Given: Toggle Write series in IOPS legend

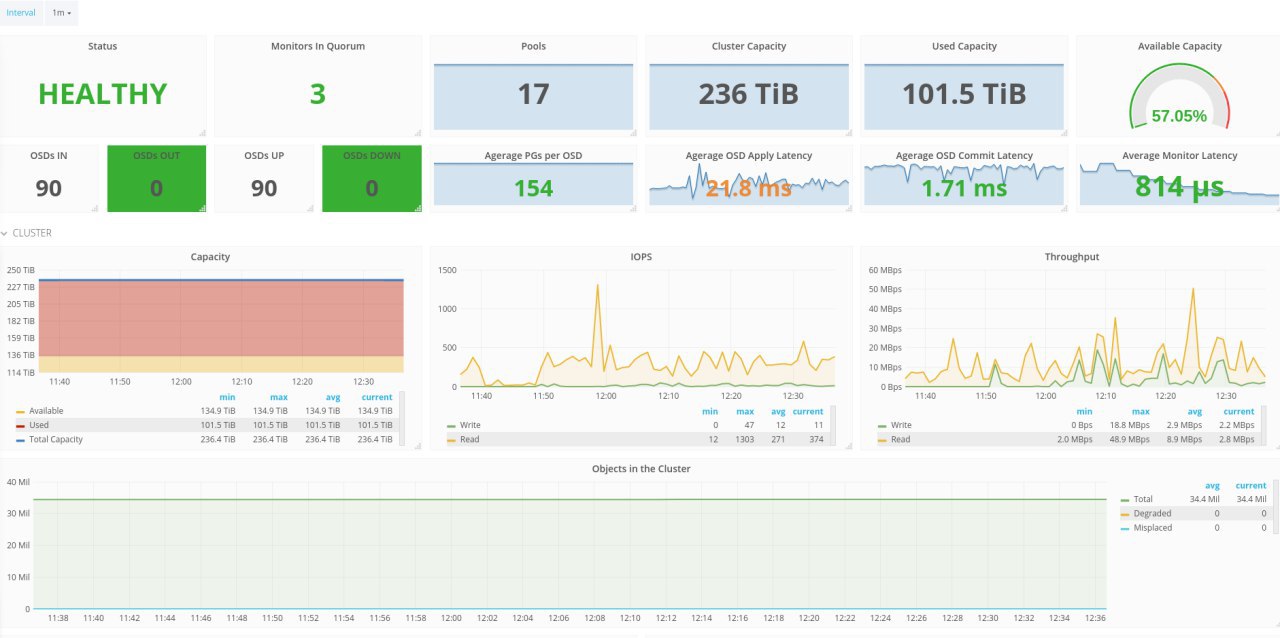Looking at the screenshot, I should [471, 425].
